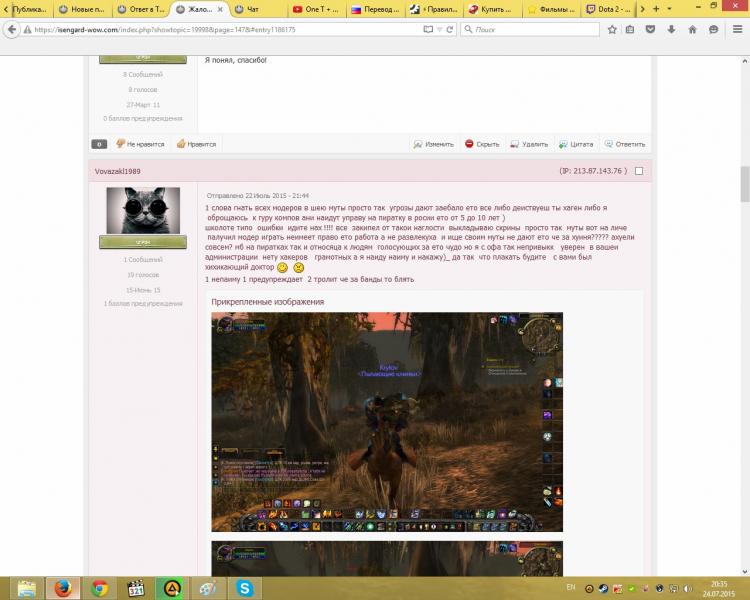Close the active Жало... tab
This screenshot has width=750, height=600.
(220, 10)
